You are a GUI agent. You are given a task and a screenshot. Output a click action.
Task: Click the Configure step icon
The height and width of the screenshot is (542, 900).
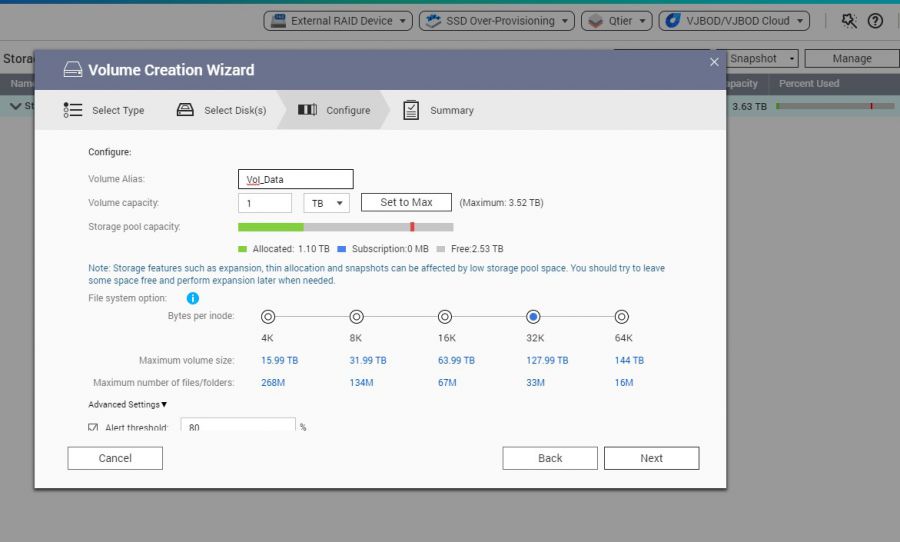[x=307, y=110]
